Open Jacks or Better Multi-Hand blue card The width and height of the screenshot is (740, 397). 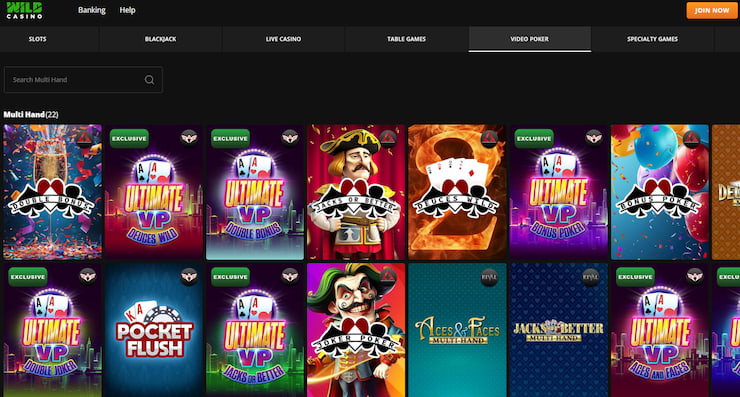coord(558,330)
